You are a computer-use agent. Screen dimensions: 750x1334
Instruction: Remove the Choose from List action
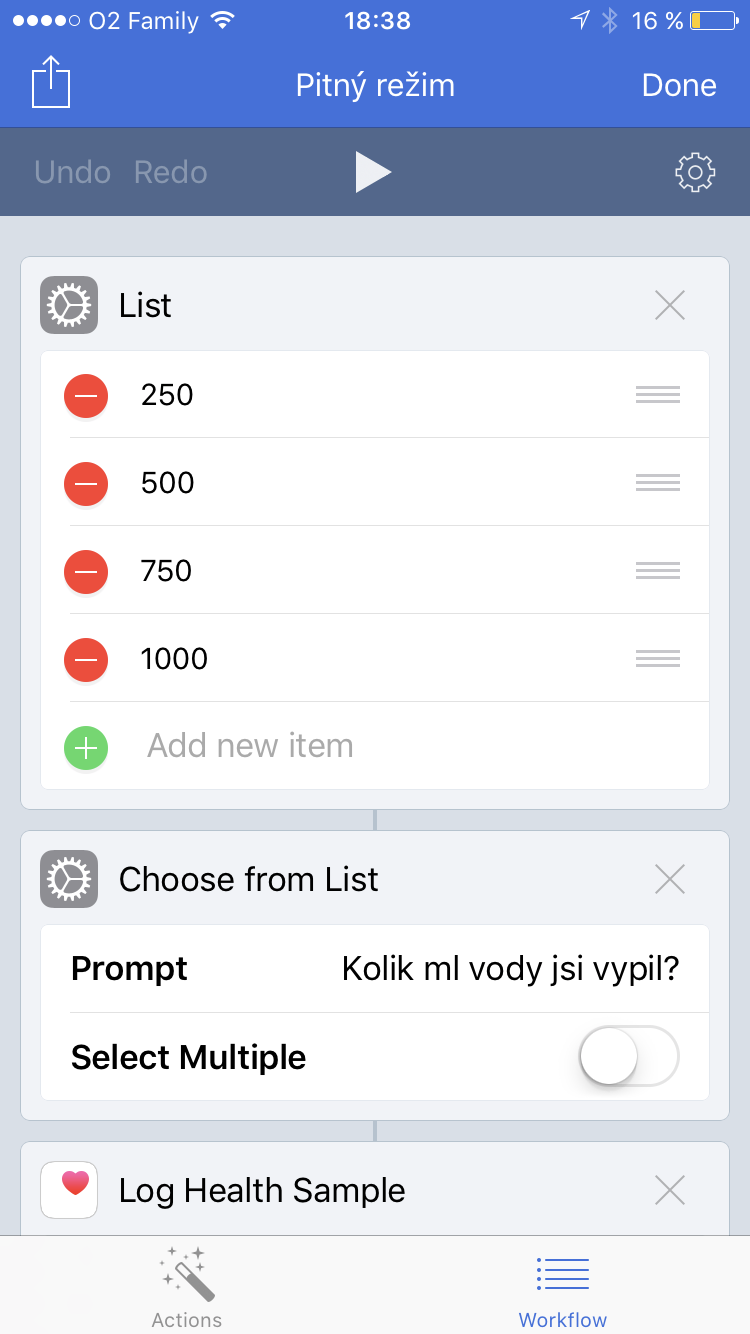point(669,879)
